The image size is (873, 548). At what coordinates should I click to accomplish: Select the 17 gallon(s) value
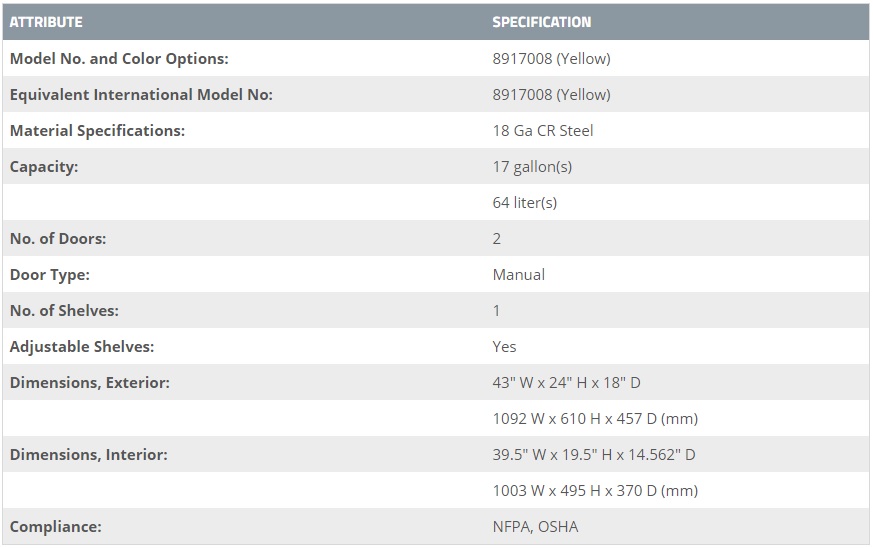pos(532,166)
